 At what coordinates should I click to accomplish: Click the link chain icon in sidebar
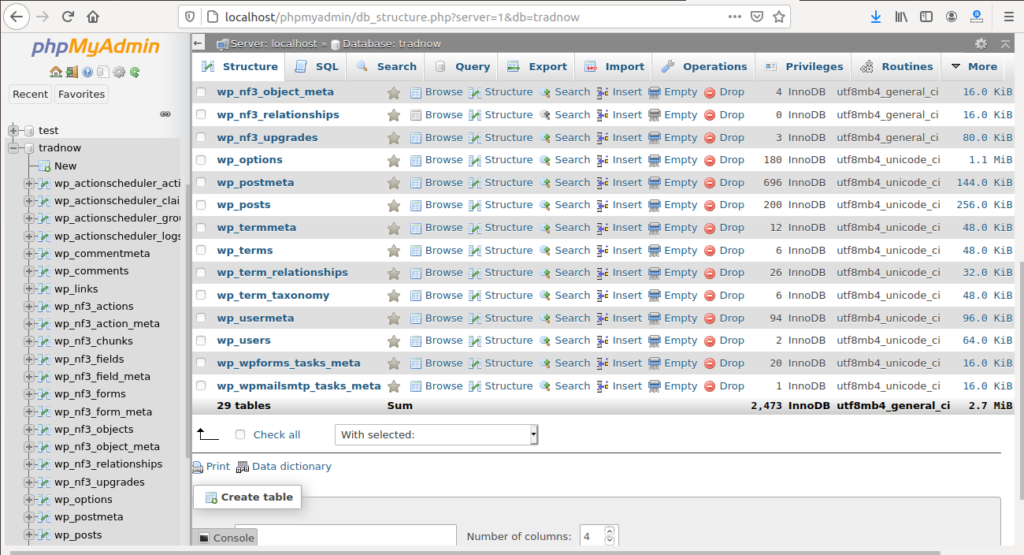[x=165, y=114]
